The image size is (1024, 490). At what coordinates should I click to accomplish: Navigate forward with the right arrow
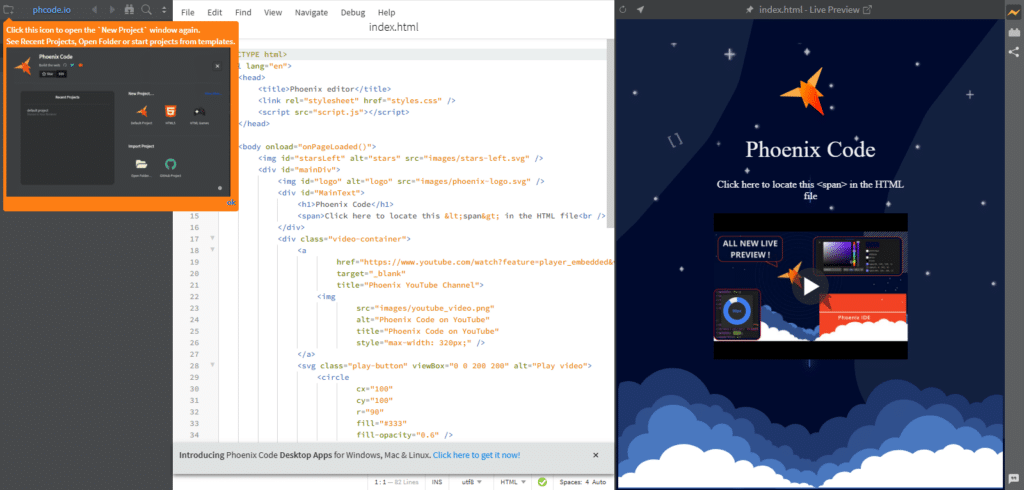pyautogui.click(x=112, y=10)
